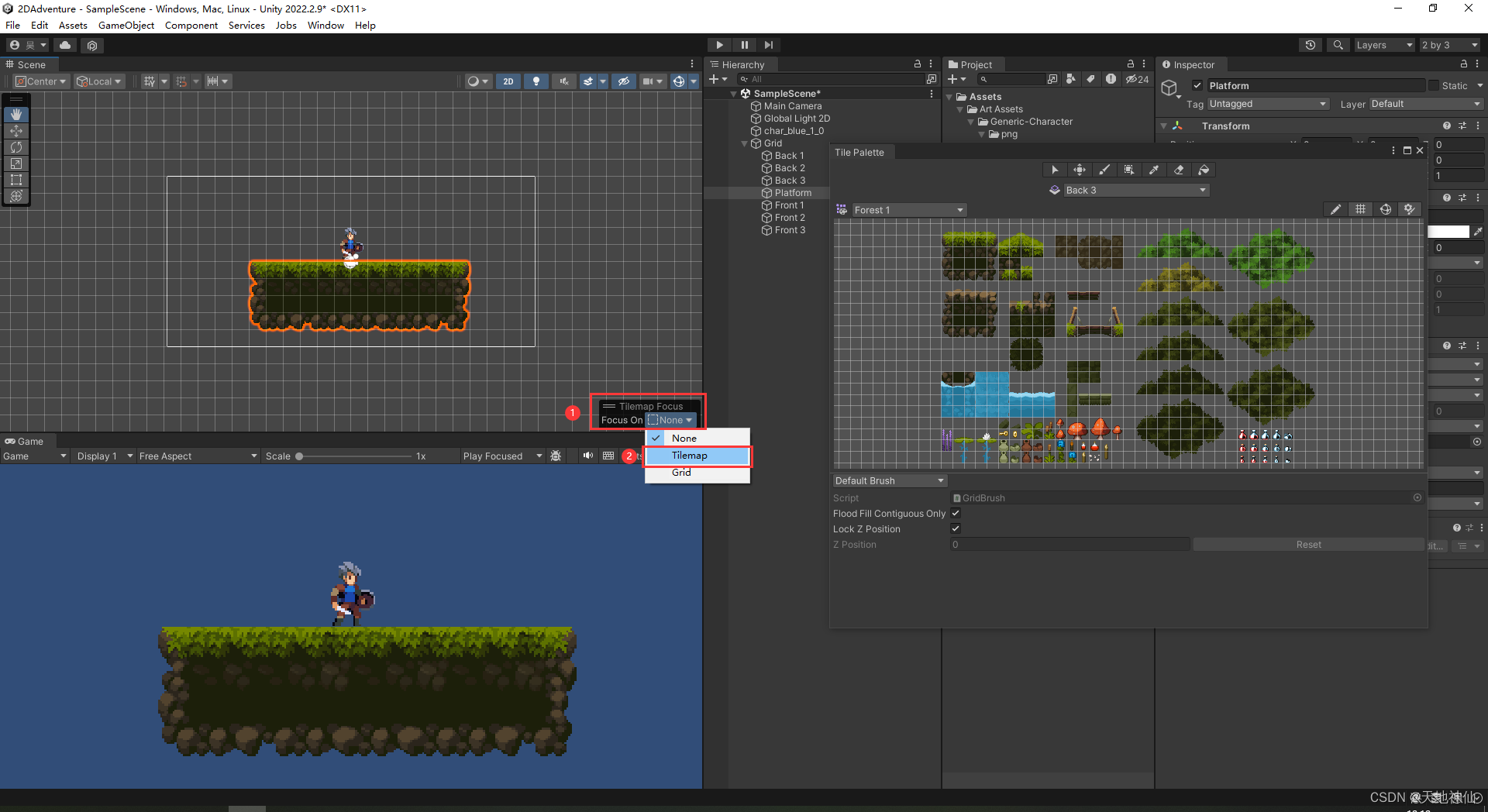
Task: Uncheck Lock Z Position checkbox
Action: click(956, 528)
